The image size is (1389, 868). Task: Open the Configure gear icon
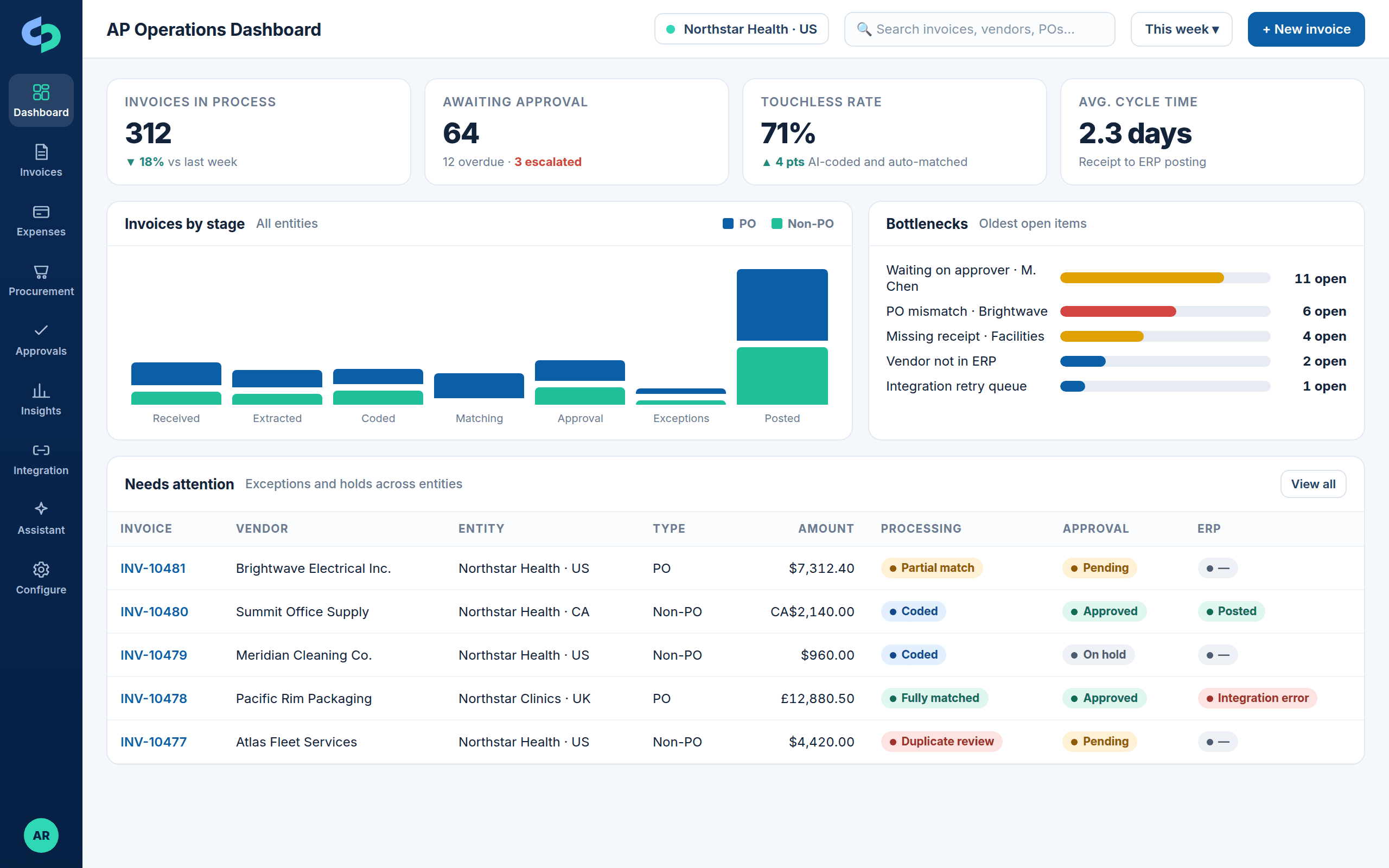[41, 569]
